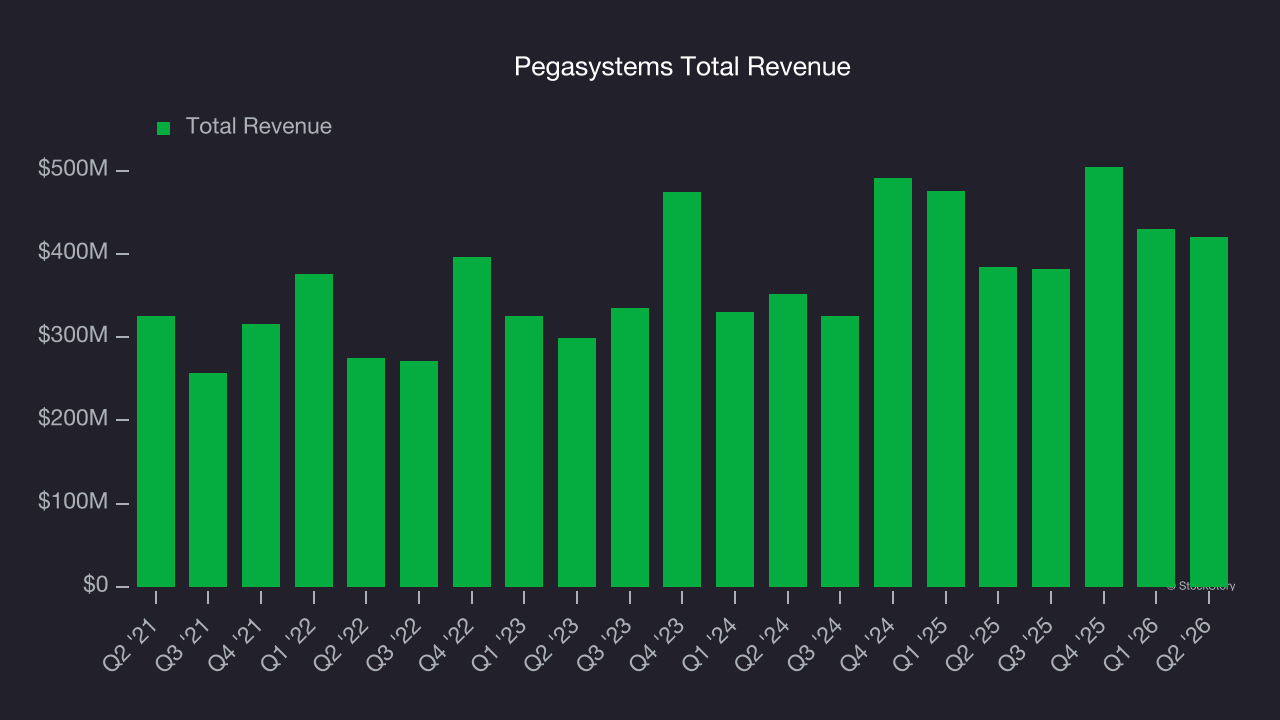Select the Q2 '26 revenue bar
The width and height of the screenshot is (1280, 720).
[1209, 412]
